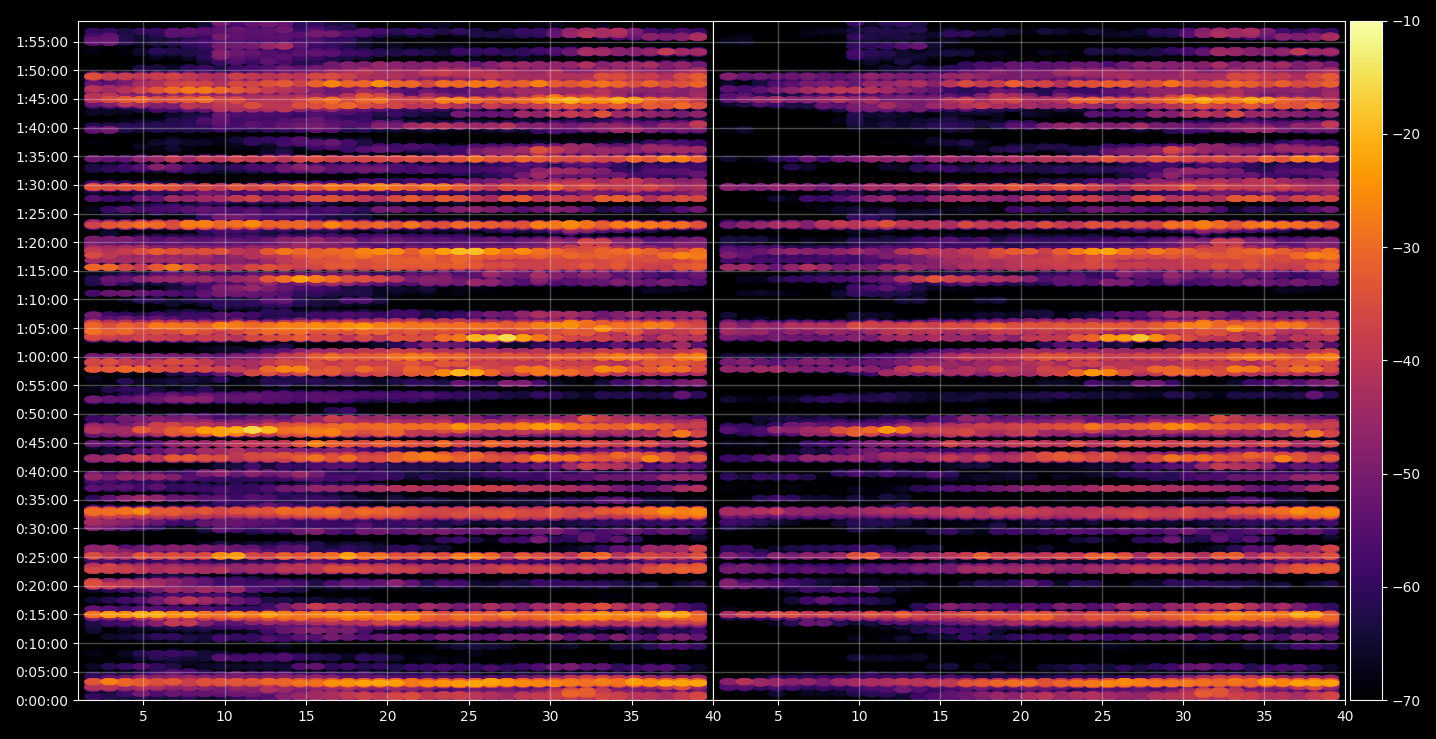Click x-axis label 10 under the left panel
1436x739 pixels.
click(224, 717)
